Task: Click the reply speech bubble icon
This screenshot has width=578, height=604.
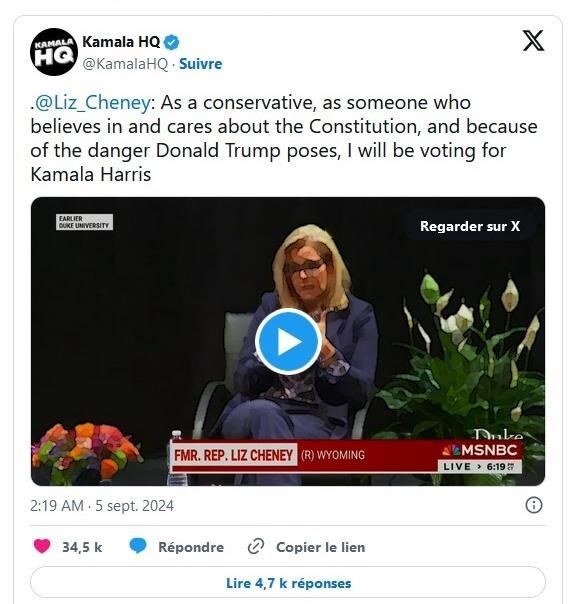Action: point(138,546)
